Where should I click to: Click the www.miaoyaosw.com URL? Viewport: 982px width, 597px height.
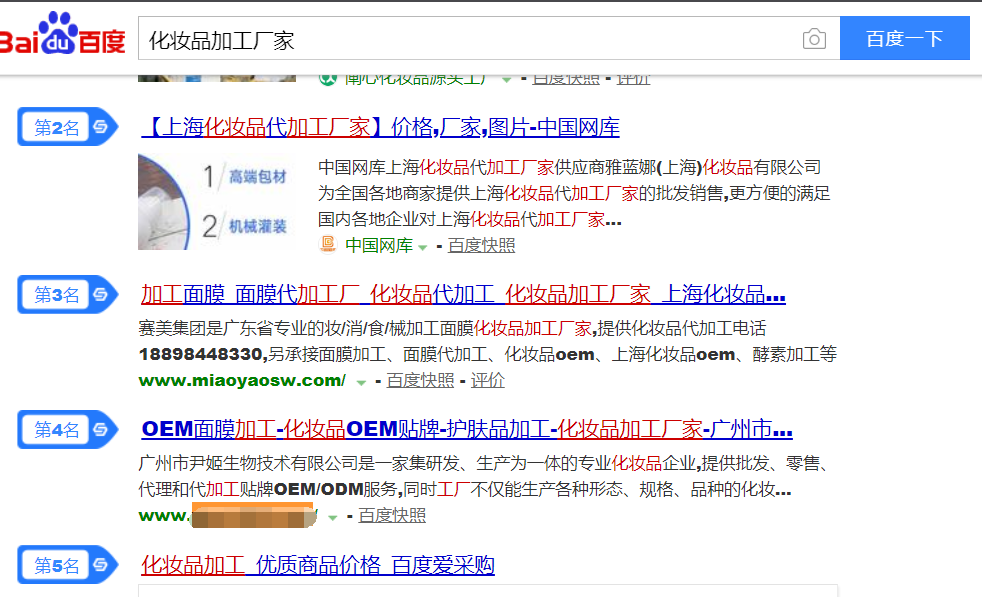(x=242, y=381)
